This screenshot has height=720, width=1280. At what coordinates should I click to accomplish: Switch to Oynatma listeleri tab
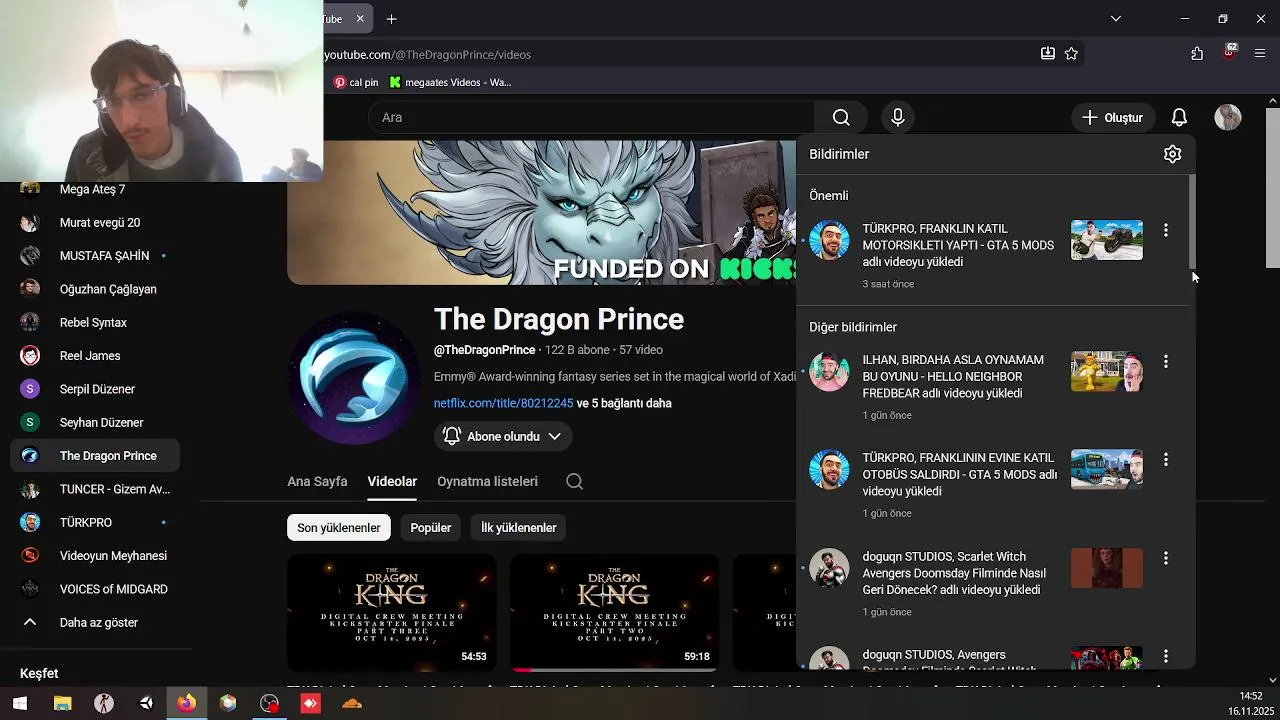487,481
